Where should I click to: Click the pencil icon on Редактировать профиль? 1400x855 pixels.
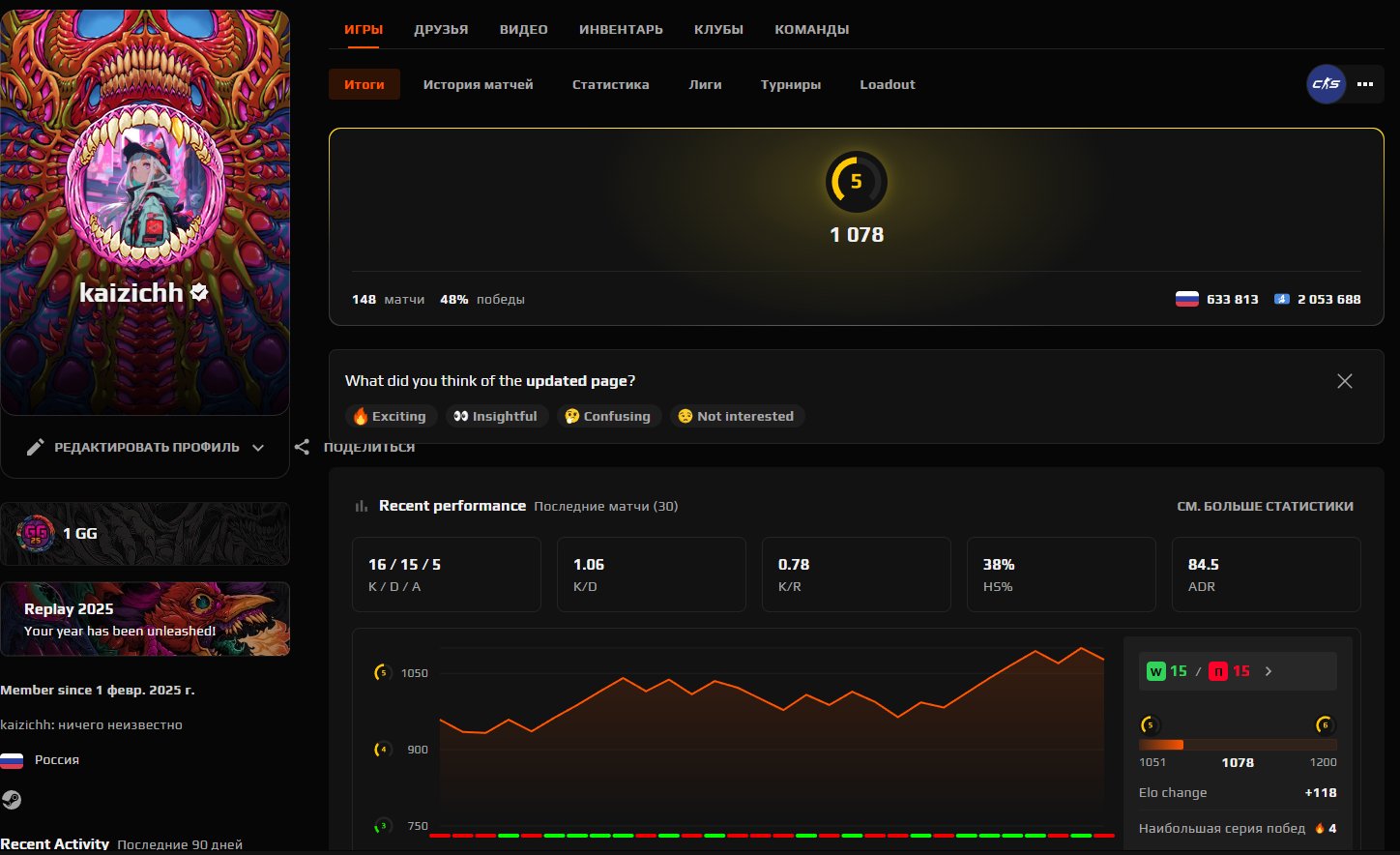[x=36, y=447]
